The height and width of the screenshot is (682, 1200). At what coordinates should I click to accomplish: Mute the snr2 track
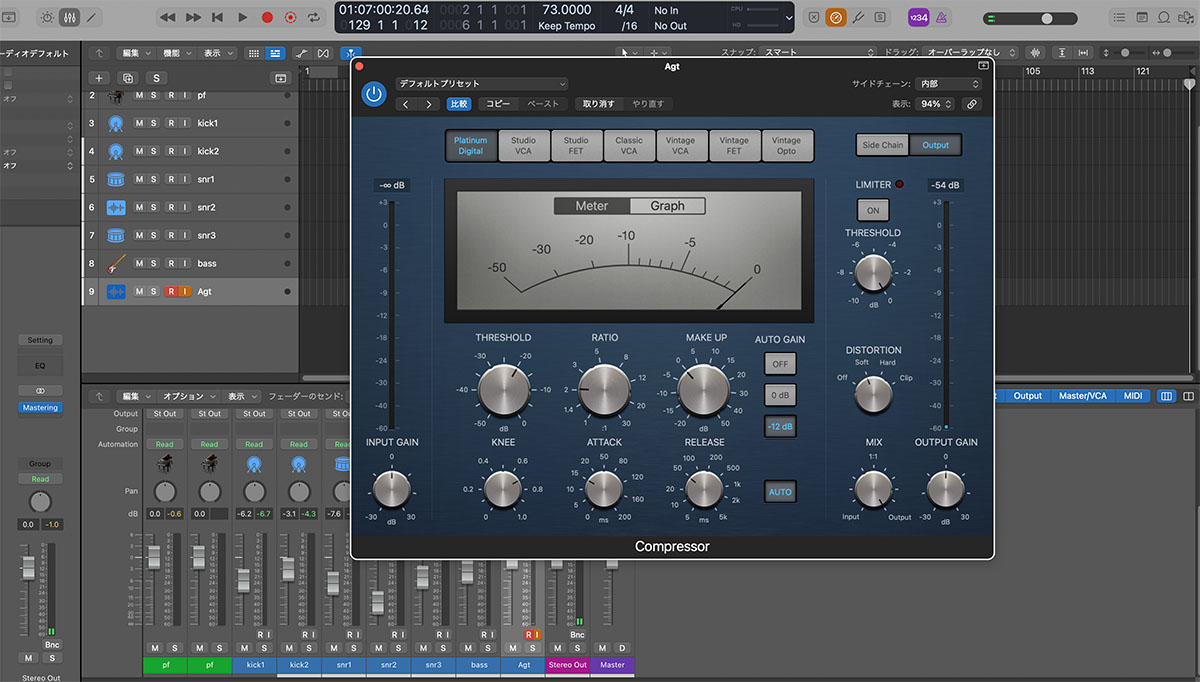pos(140,207)
